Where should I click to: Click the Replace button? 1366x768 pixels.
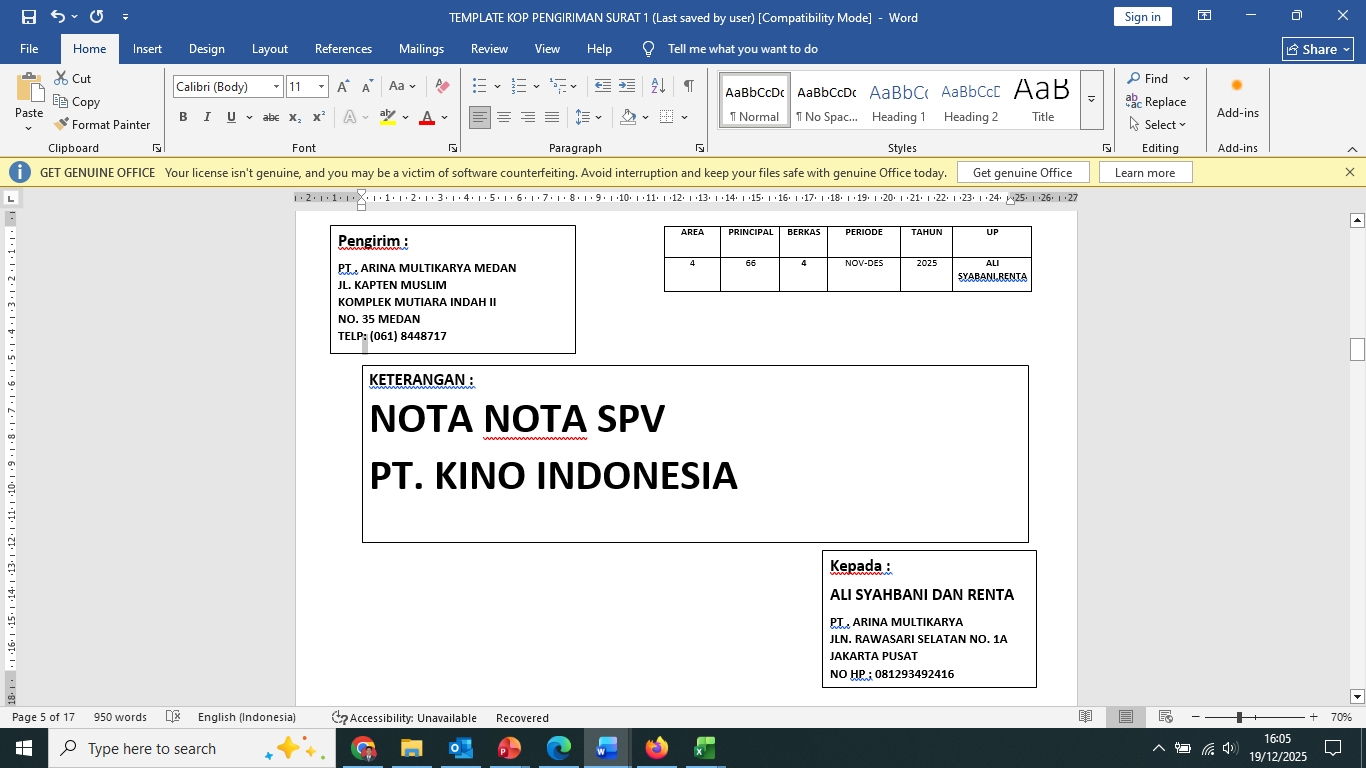point(1156,101)
